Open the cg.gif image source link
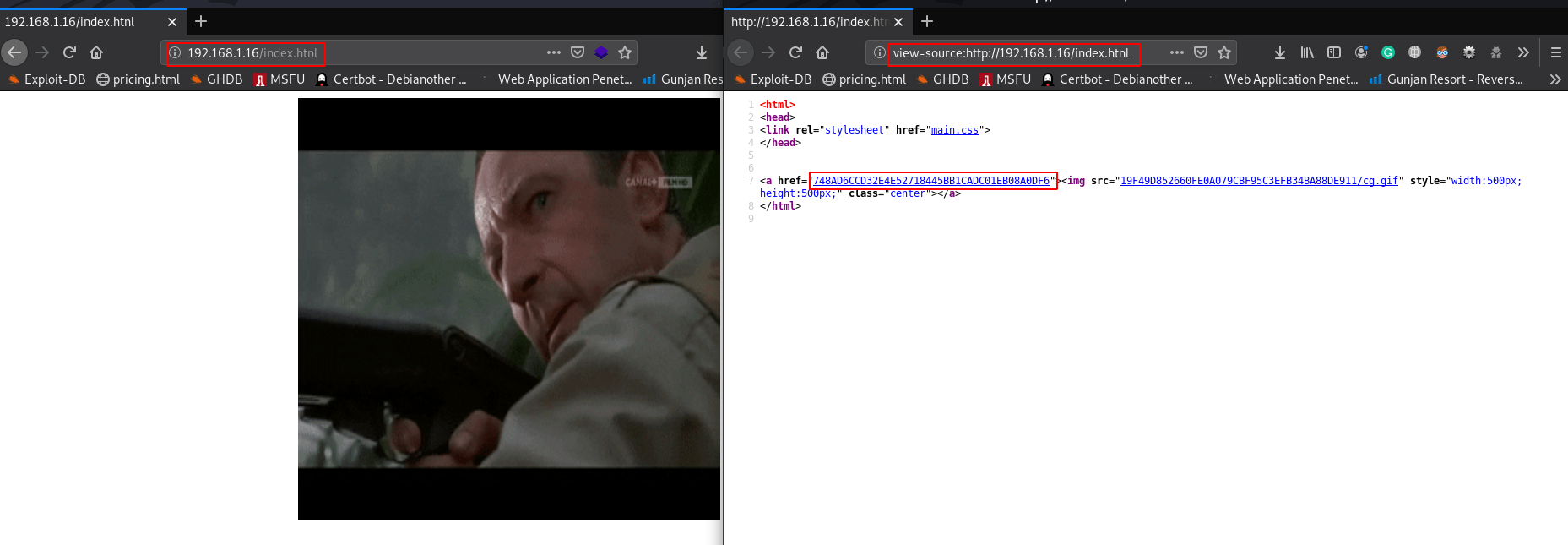Image resolution: width=1568 pixels, height=545 pixels. (1259, 181)
